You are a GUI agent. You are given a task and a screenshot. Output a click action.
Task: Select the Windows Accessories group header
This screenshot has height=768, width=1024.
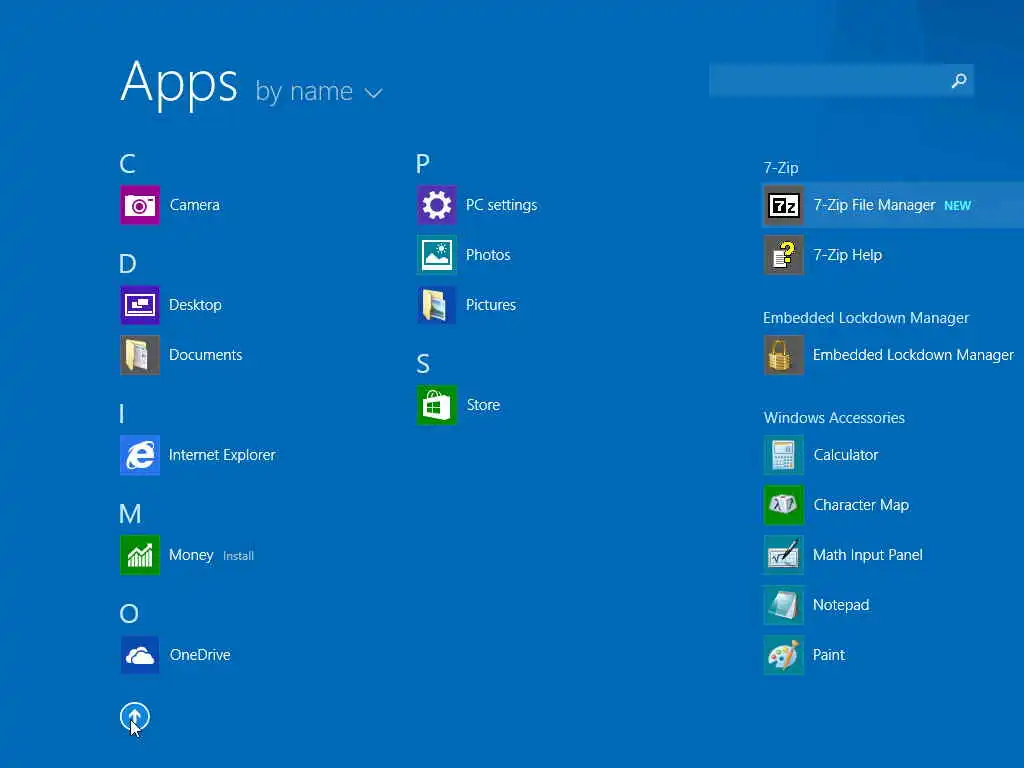tap(834, 418)
